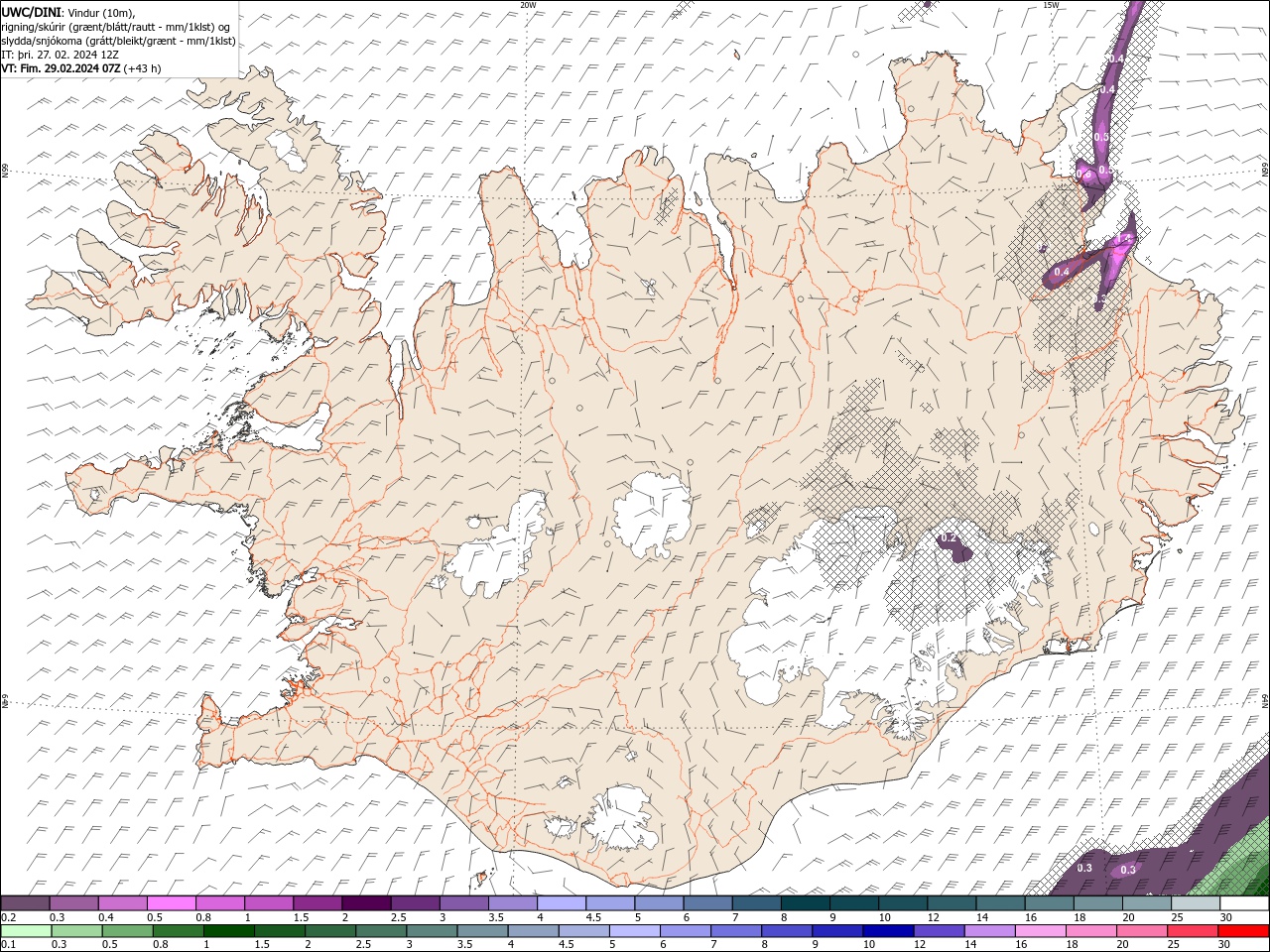
Task: Click the slydda/snjókoma description line
Action: point(118,41)
